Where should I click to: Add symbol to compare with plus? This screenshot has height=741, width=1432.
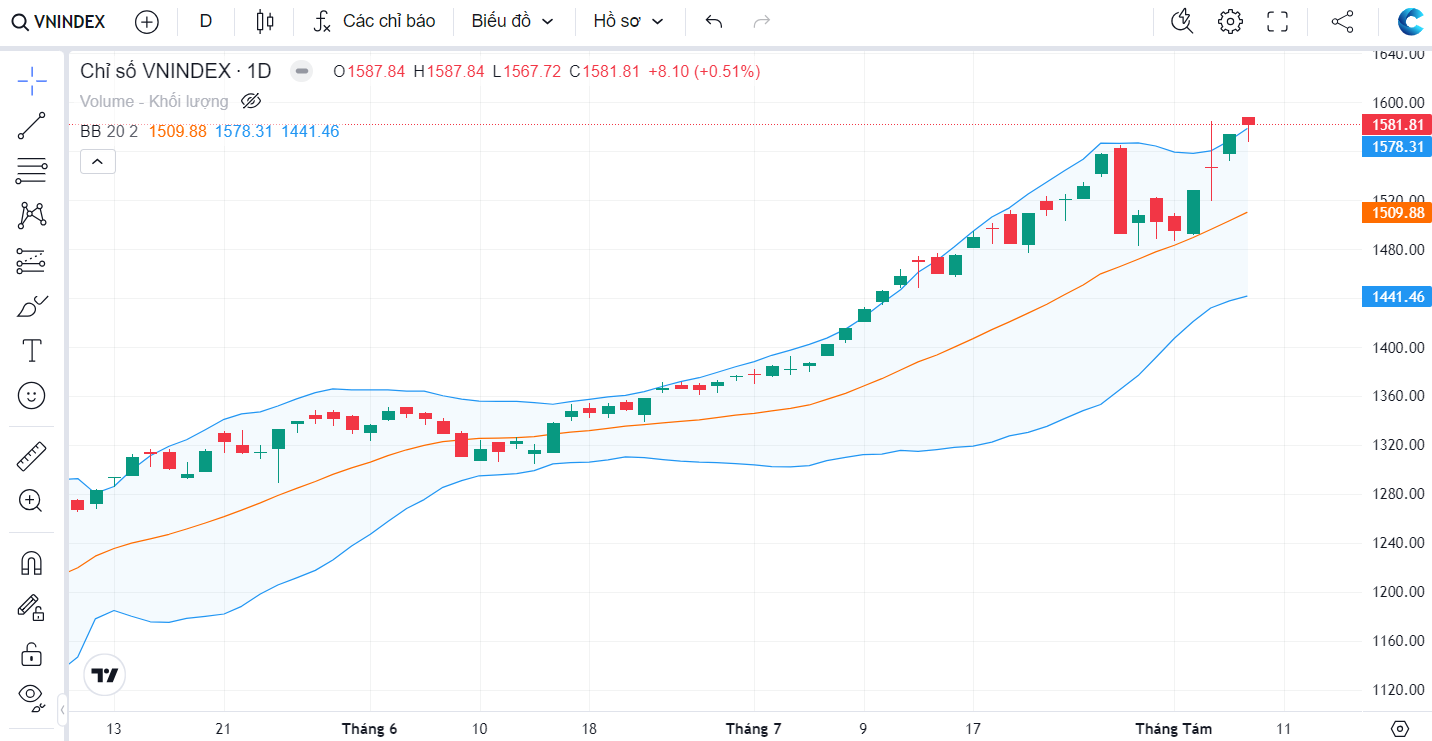pyautogui.click(x=147, y=22)
